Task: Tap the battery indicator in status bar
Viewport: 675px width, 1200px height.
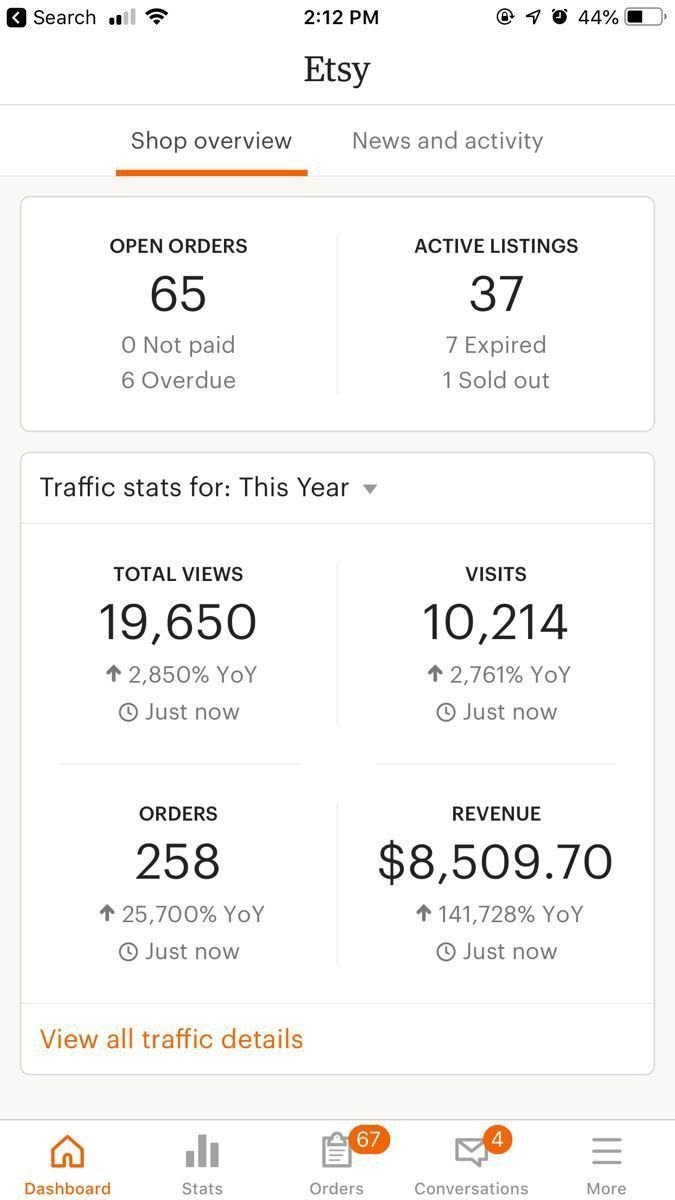Action: coord(646,17)
